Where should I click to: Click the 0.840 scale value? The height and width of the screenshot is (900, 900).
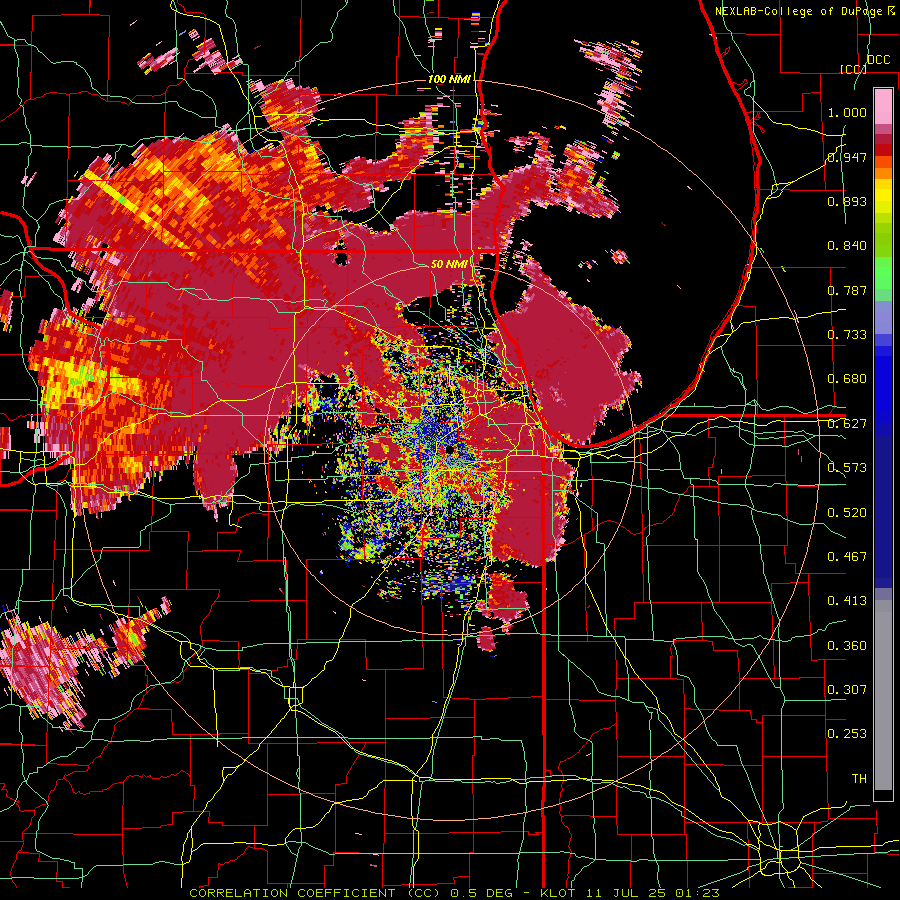click(847, 246)
